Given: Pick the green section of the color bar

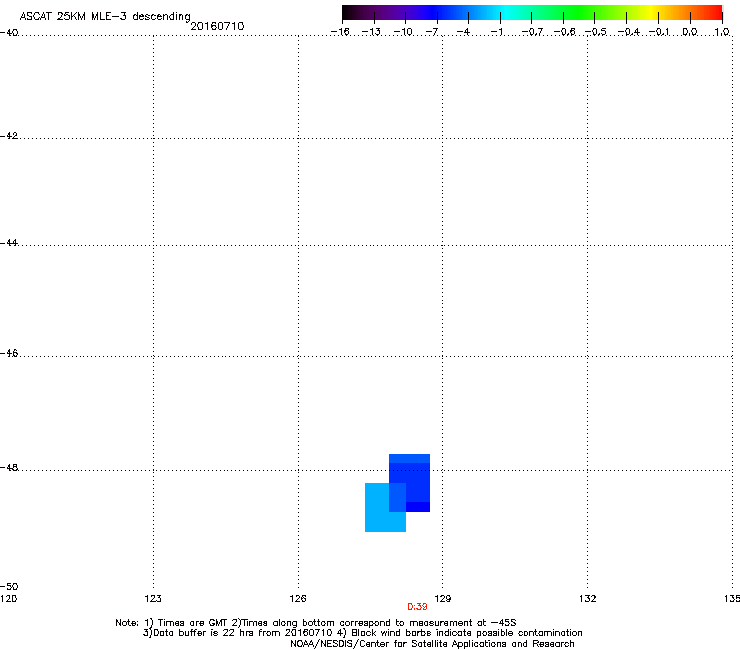Looking at the screenshot, I should pyautogui.click(x=580, y=12).
